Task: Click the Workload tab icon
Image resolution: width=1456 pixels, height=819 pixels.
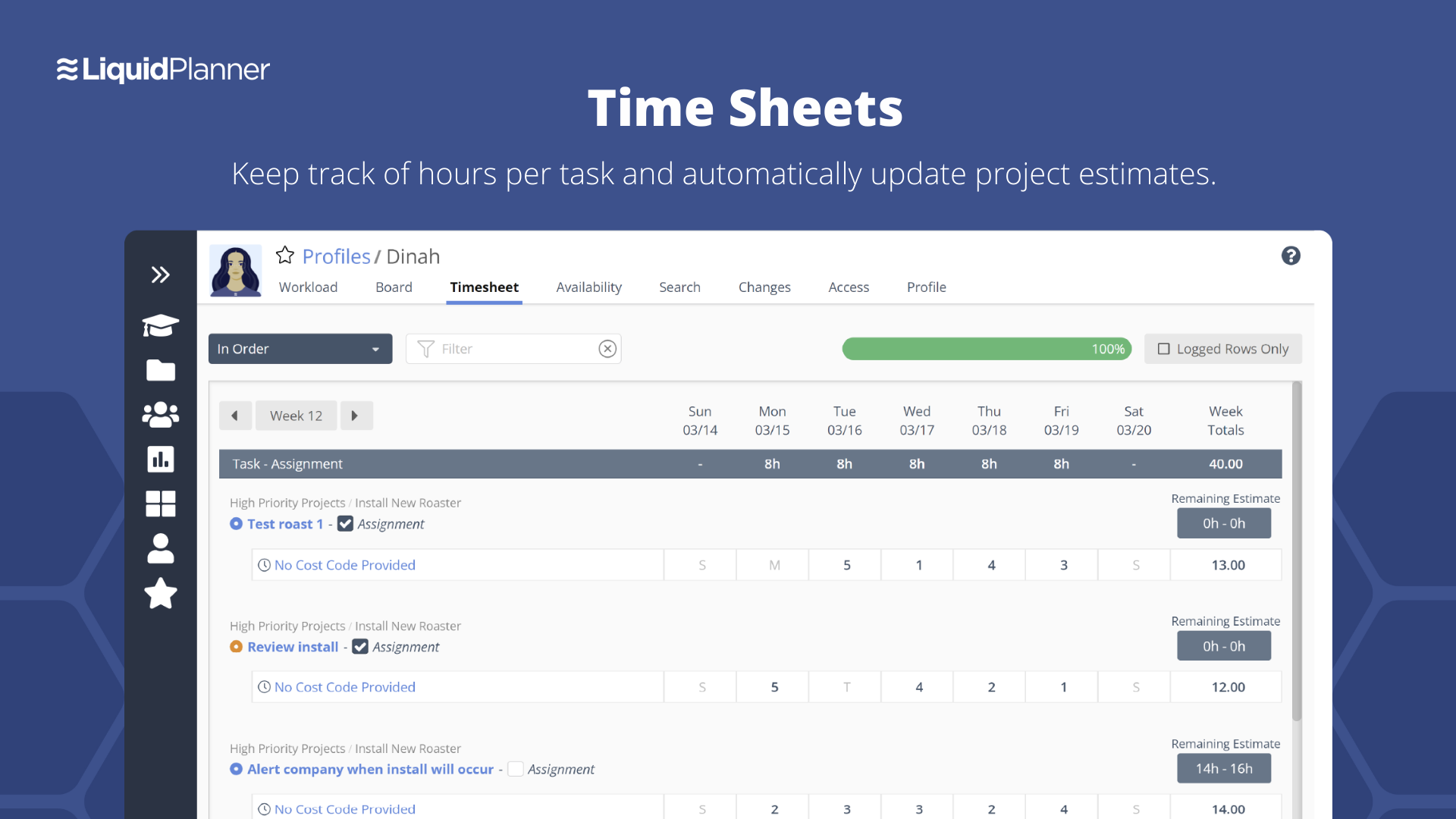Action: (x=307, y=287)
